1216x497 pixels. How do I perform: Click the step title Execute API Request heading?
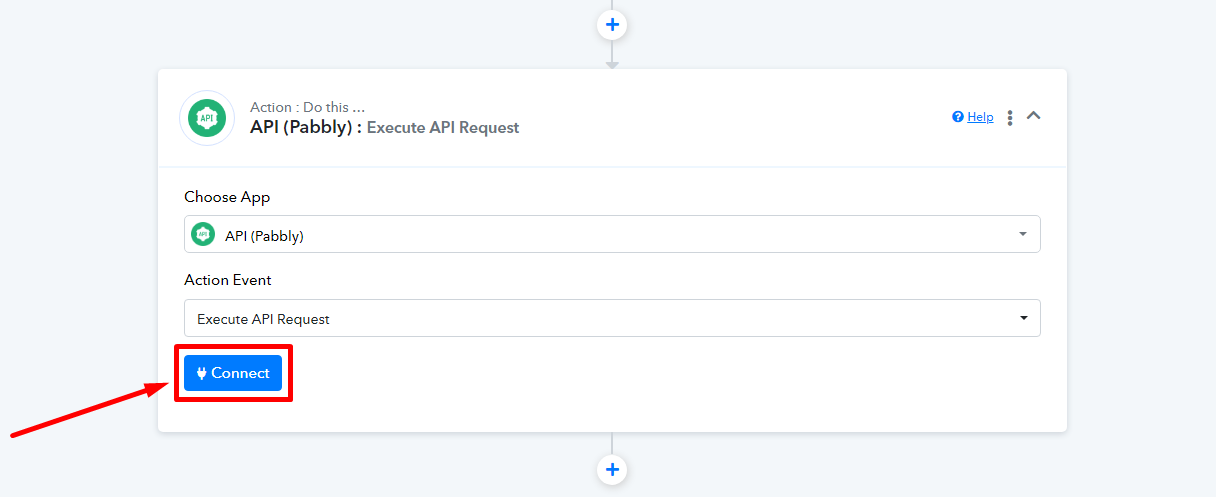coord(443,127)
